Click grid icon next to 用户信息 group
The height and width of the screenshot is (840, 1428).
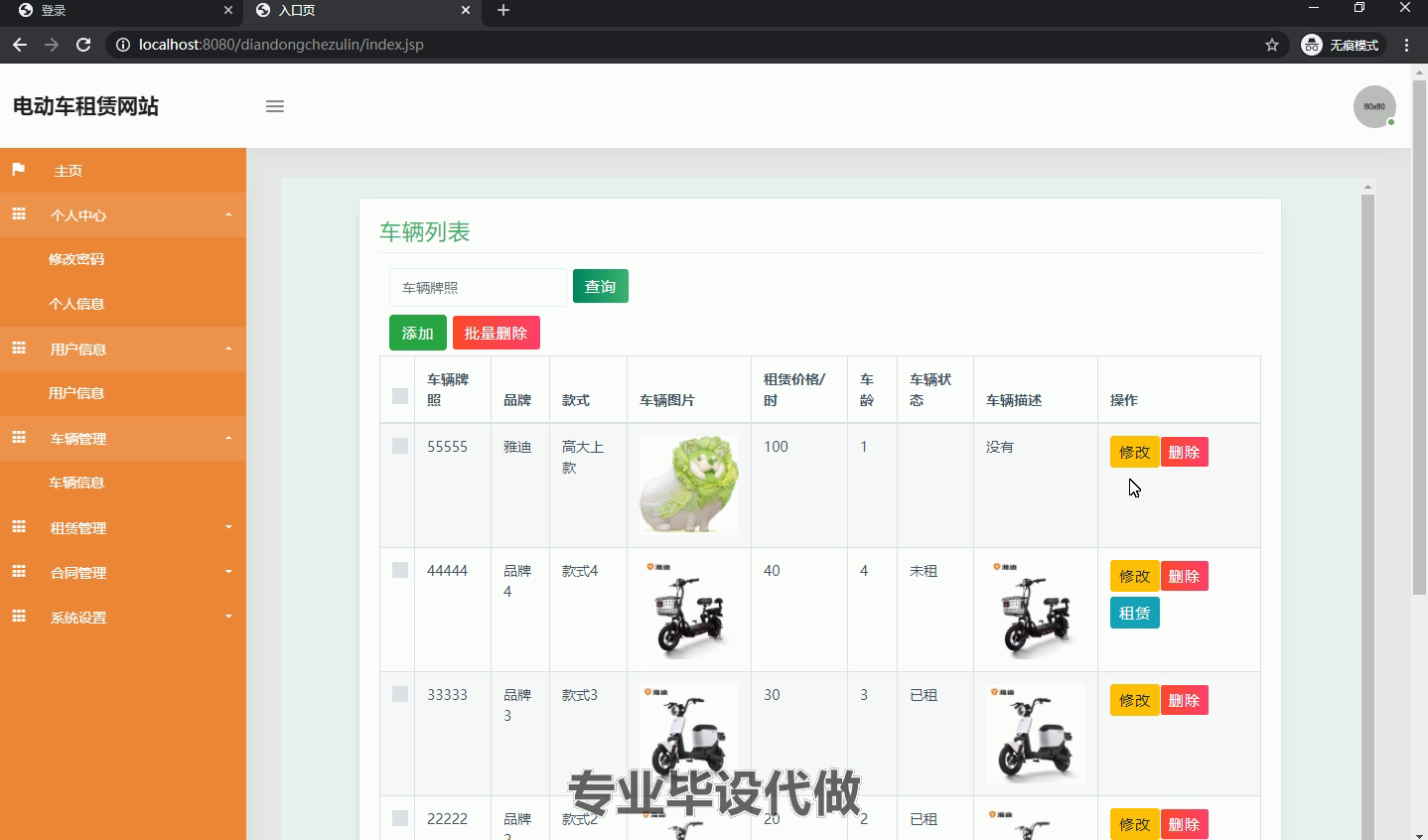coord(19,349)
